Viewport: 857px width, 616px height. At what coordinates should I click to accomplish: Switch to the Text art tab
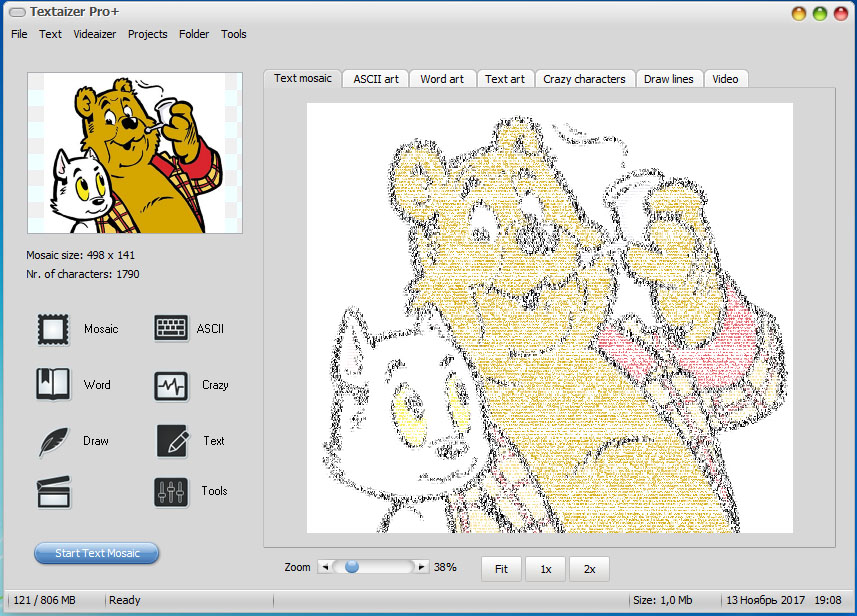point(504,79)
